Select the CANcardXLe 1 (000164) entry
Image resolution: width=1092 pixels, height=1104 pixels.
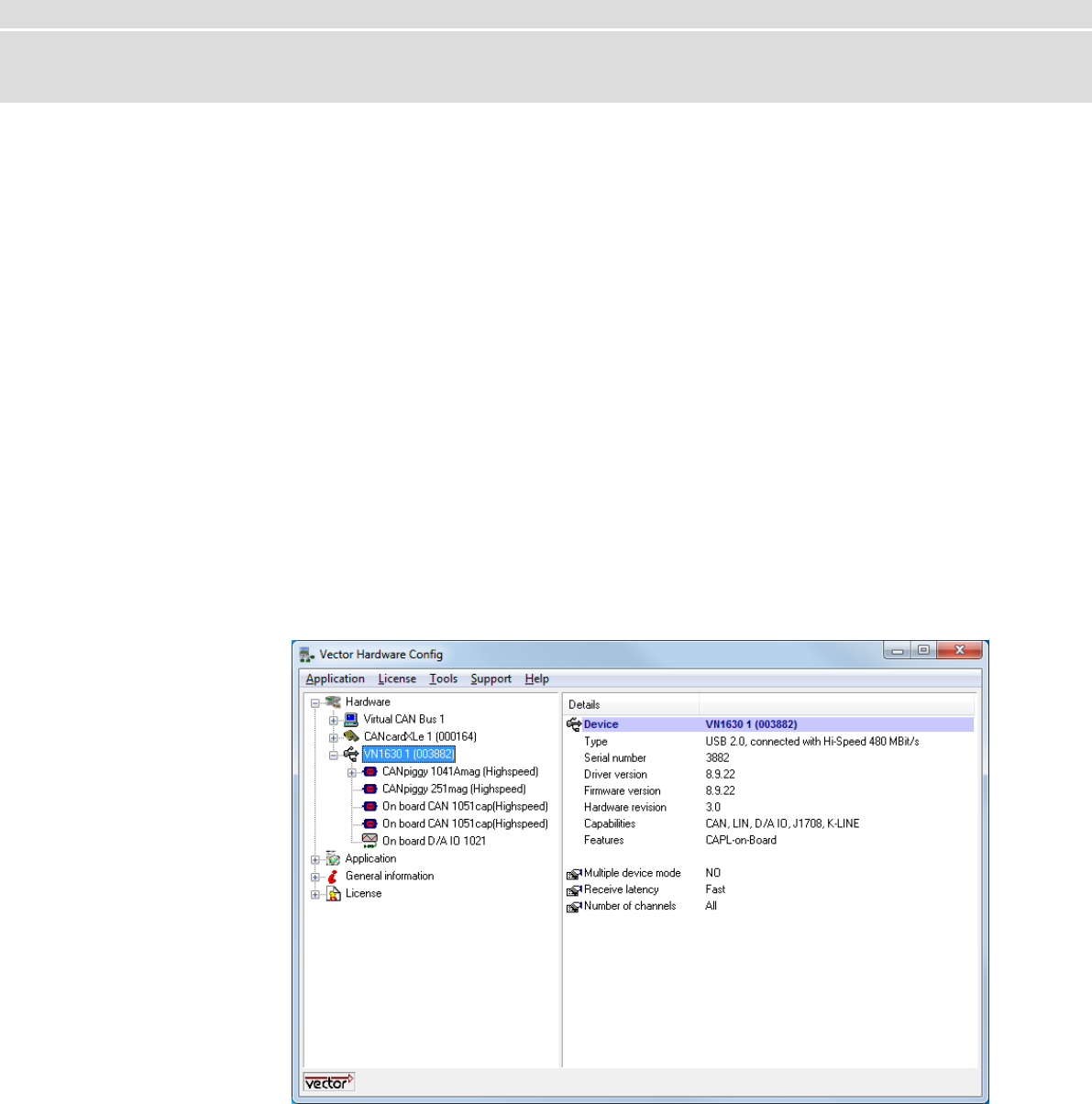pyautogui.click(x=420, y=737)
